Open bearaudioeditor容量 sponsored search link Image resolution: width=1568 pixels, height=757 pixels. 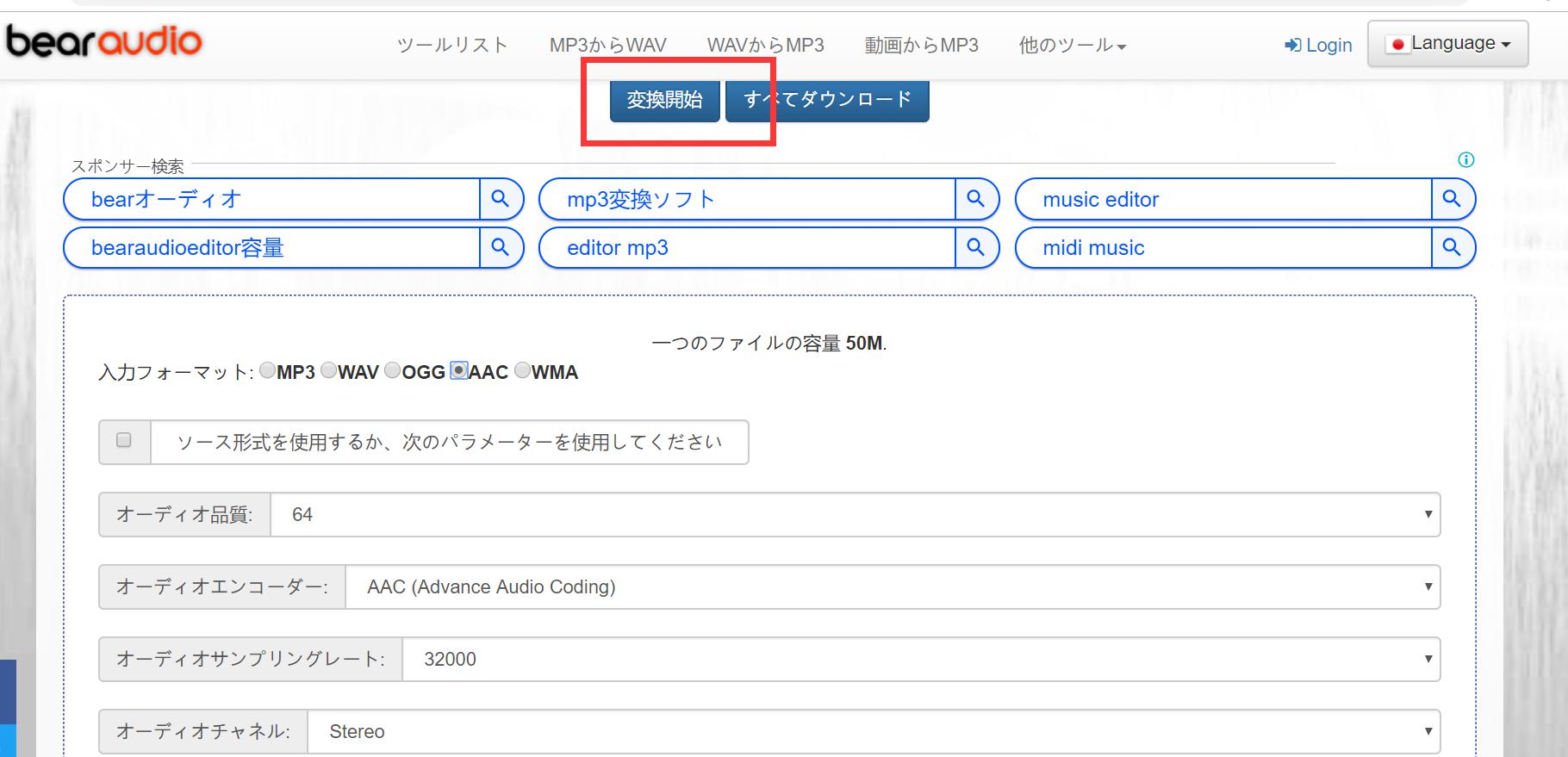[271, 247]
